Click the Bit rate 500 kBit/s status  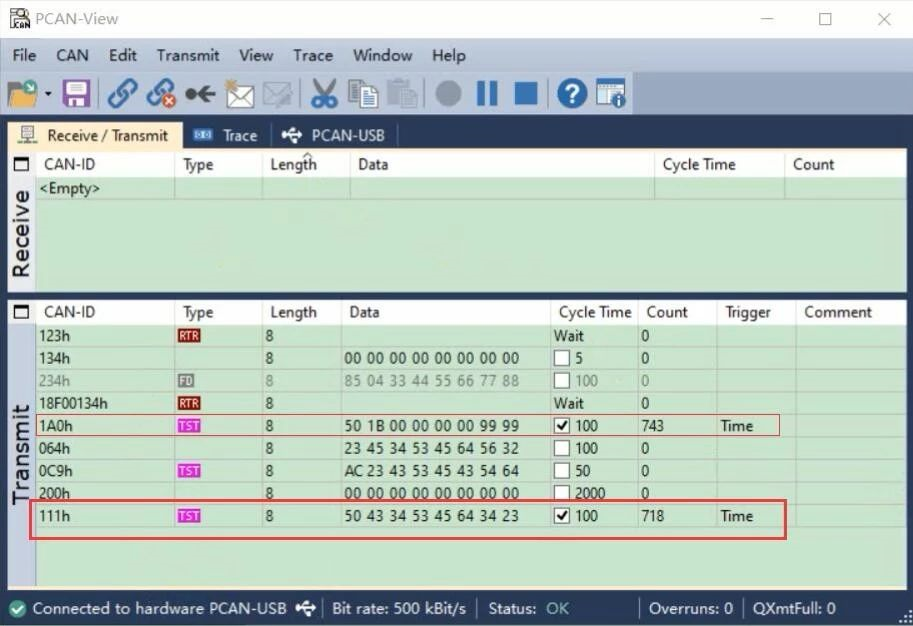click(399, 609)
